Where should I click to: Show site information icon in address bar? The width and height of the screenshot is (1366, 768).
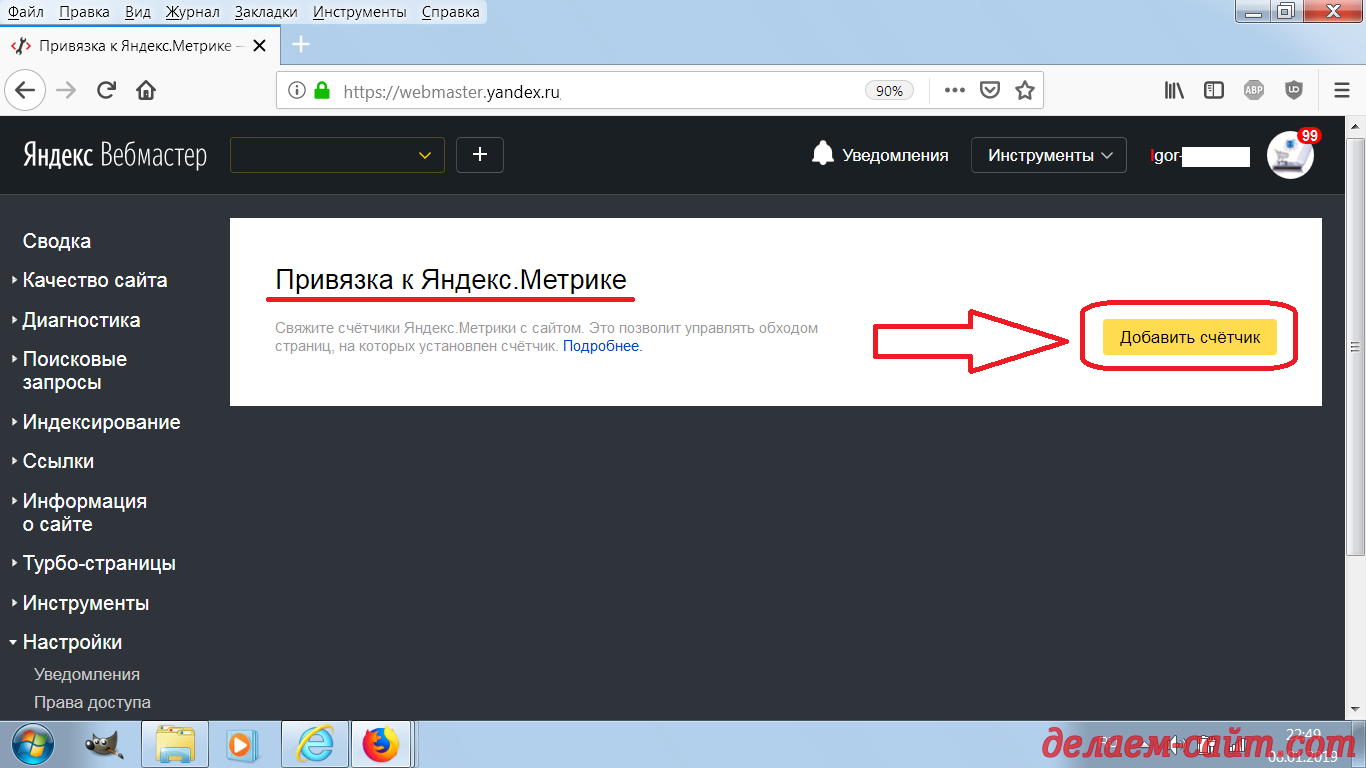tap(296, 90)
